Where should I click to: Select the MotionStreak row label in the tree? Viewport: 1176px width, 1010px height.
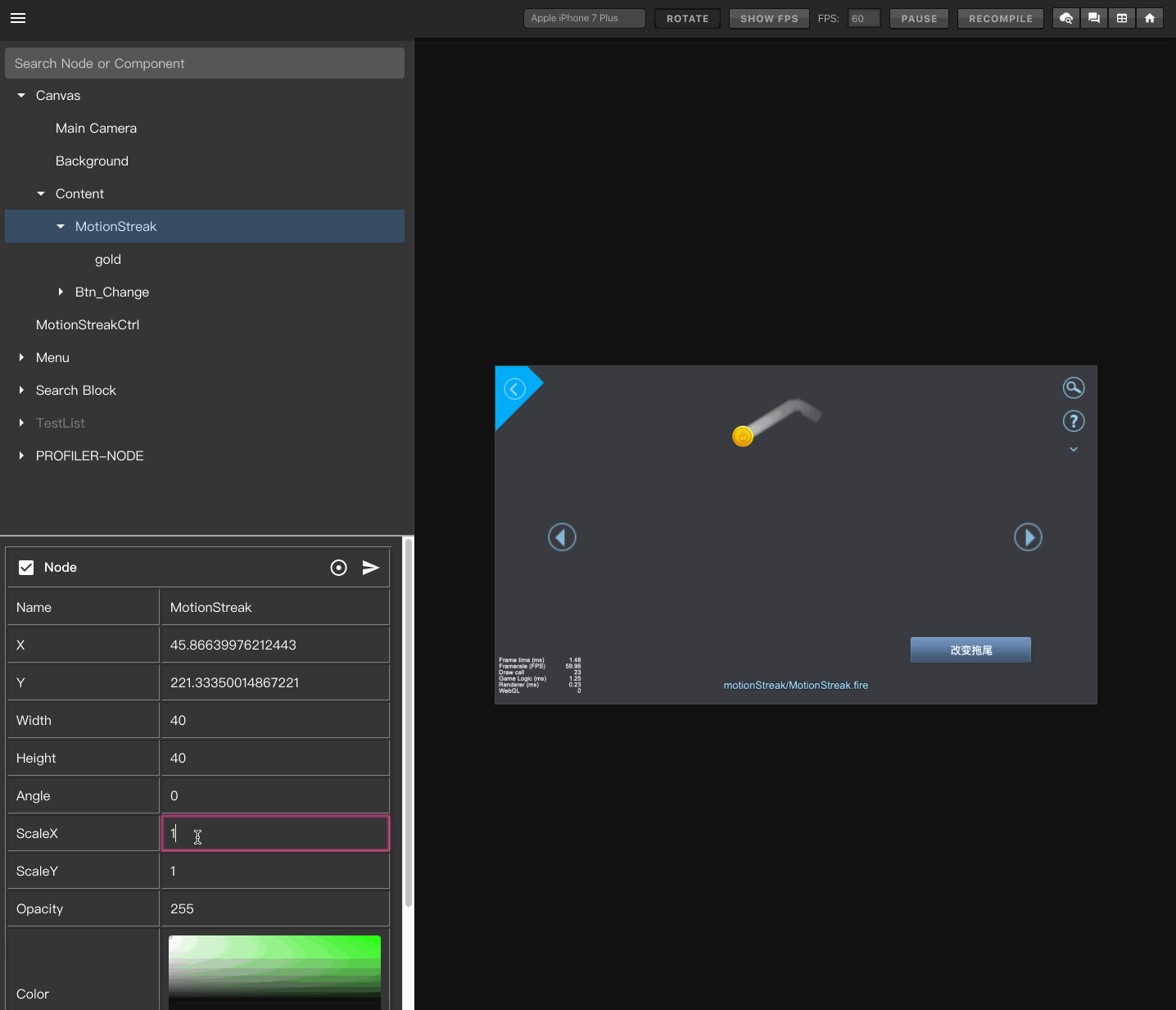[x=115, y=227]
